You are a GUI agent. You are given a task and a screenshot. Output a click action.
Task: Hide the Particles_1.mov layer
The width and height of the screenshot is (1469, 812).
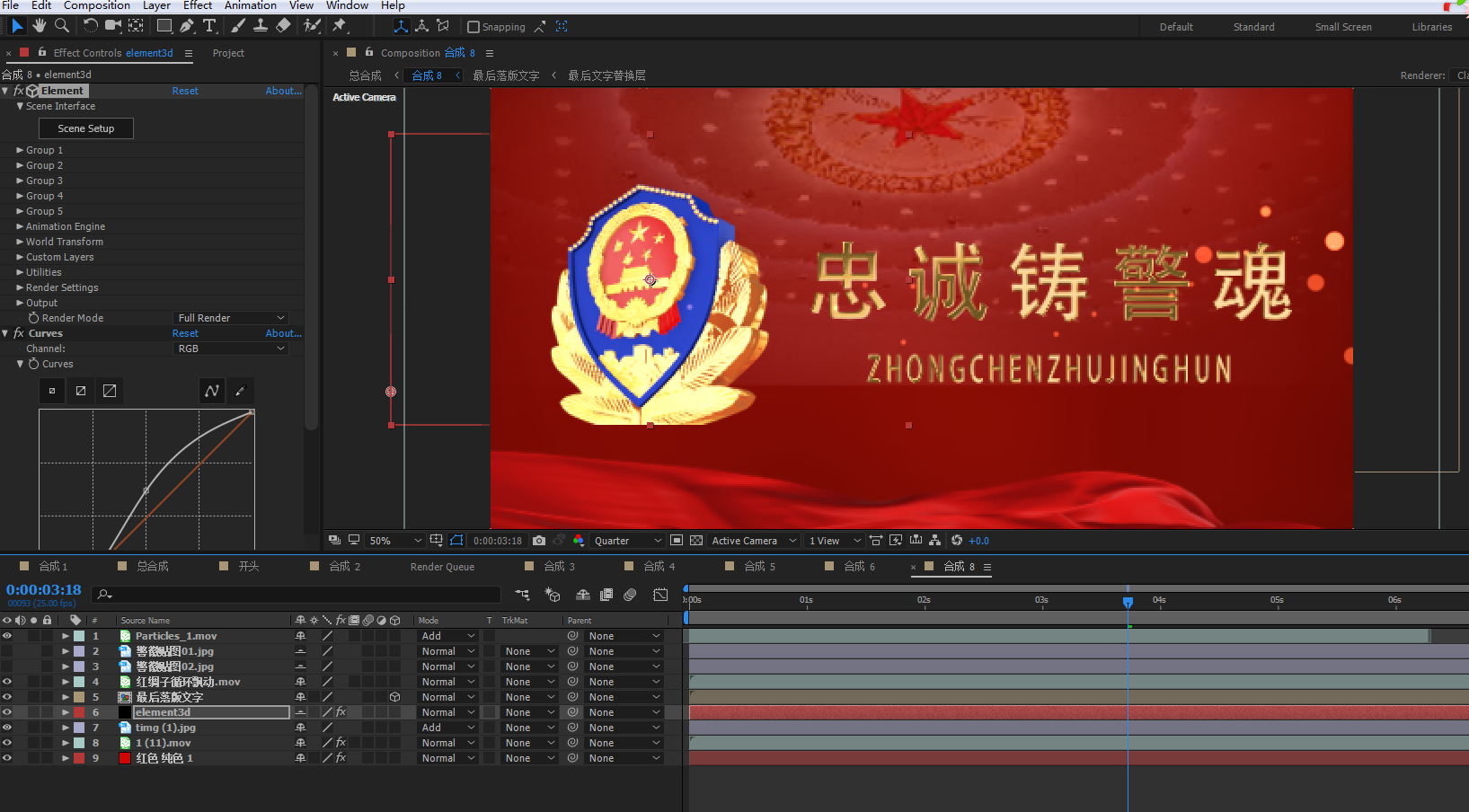[7, 636]
